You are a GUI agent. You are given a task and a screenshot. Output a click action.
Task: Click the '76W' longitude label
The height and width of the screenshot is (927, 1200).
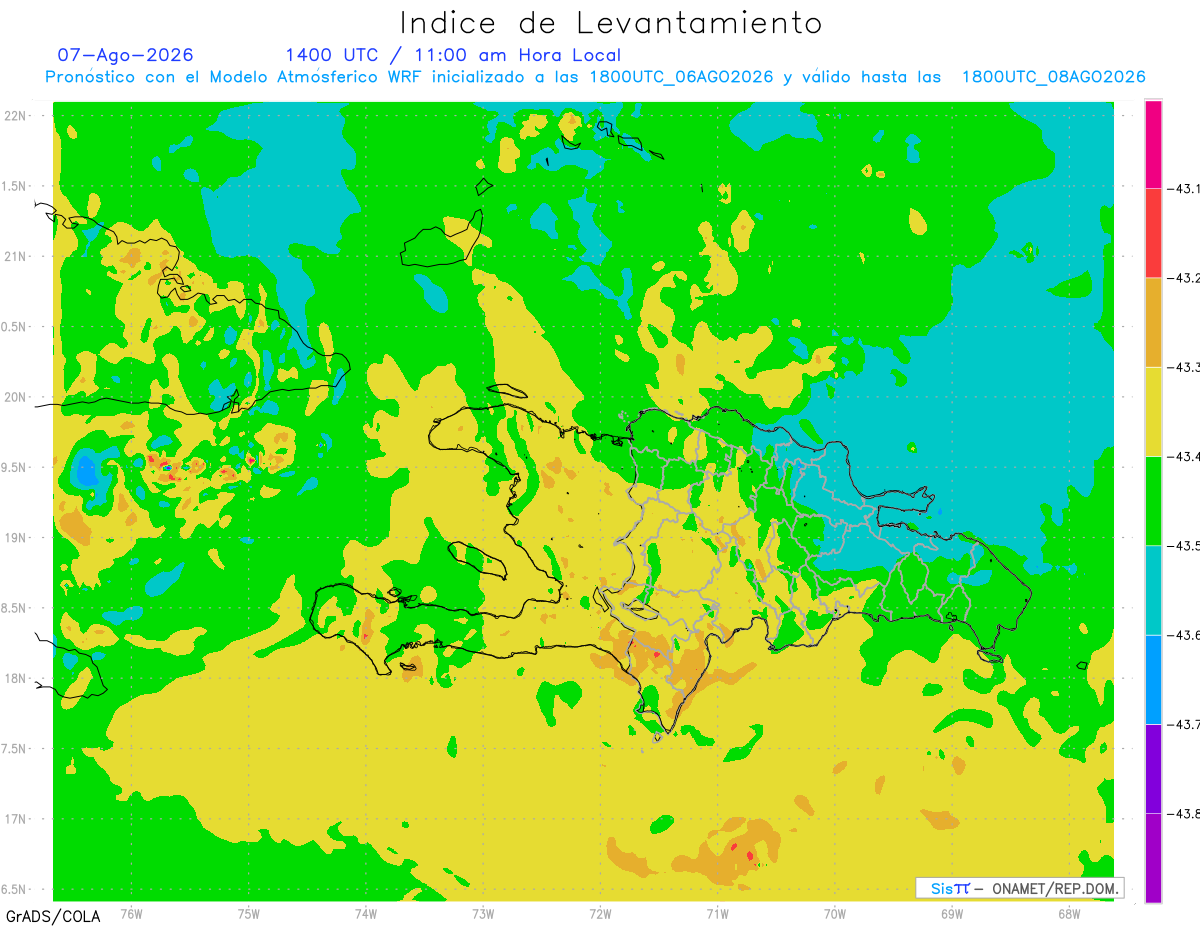click(131, 913)
